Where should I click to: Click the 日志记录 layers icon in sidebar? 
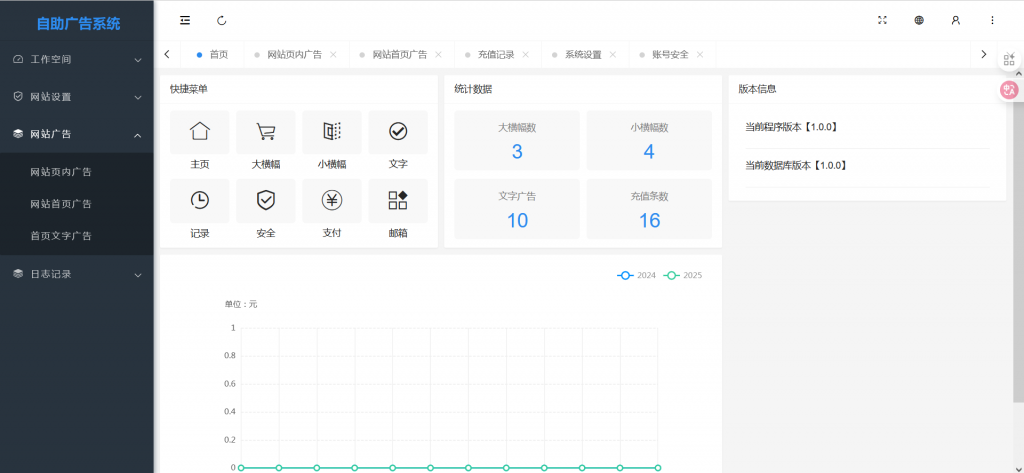click(18, 274)
